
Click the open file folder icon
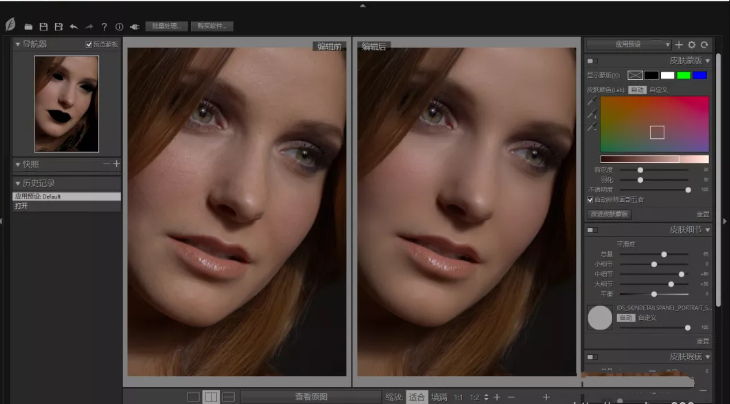click(28, 25)
